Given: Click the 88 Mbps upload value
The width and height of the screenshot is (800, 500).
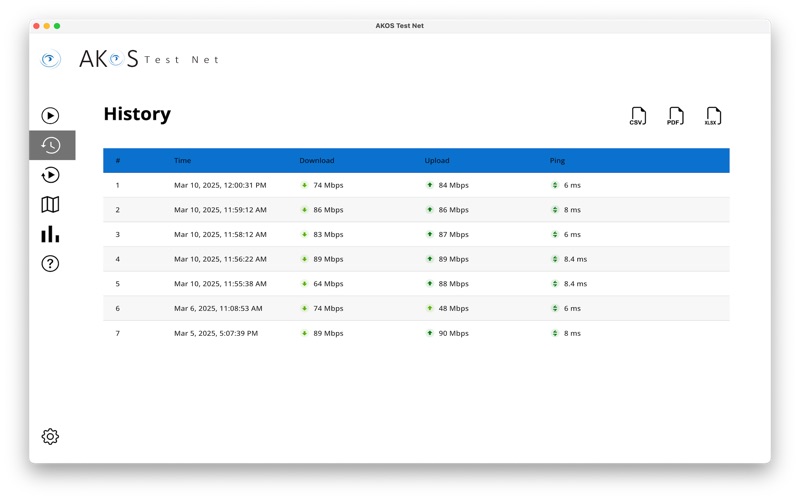Looking at the screenshot, I should pos(454,284).
